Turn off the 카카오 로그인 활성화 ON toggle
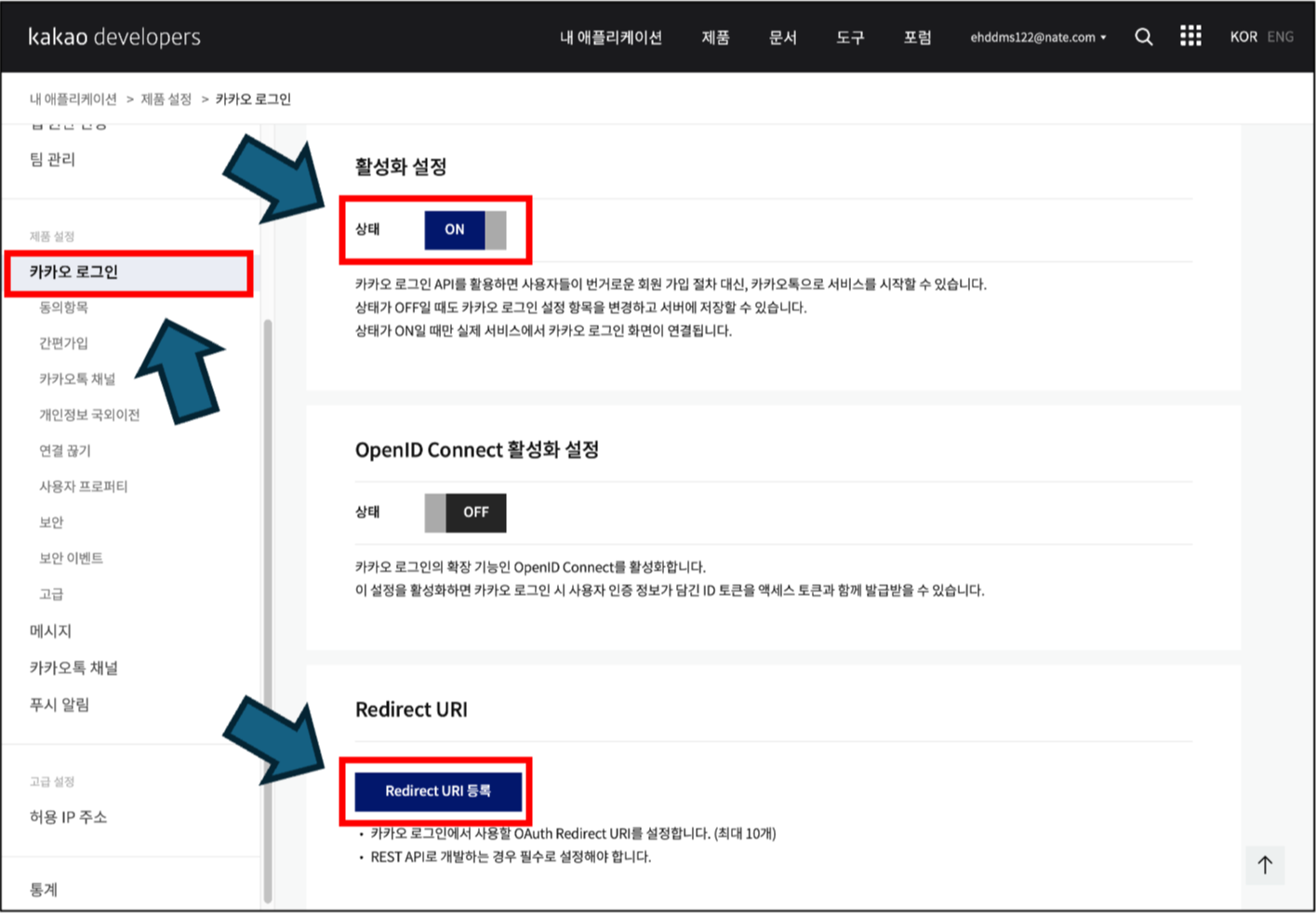 (x=465, y=230)
